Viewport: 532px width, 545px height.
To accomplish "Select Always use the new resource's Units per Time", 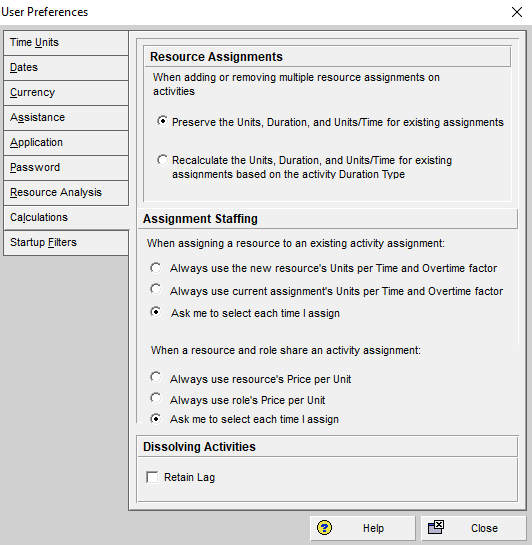I will [x=156, y=268].
